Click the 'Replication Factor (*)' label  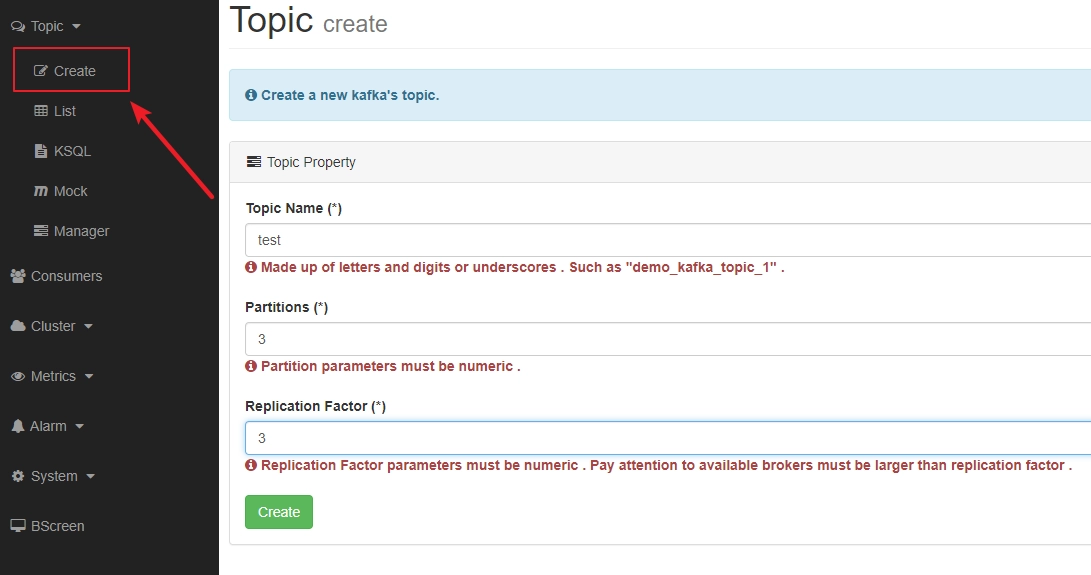315,406
